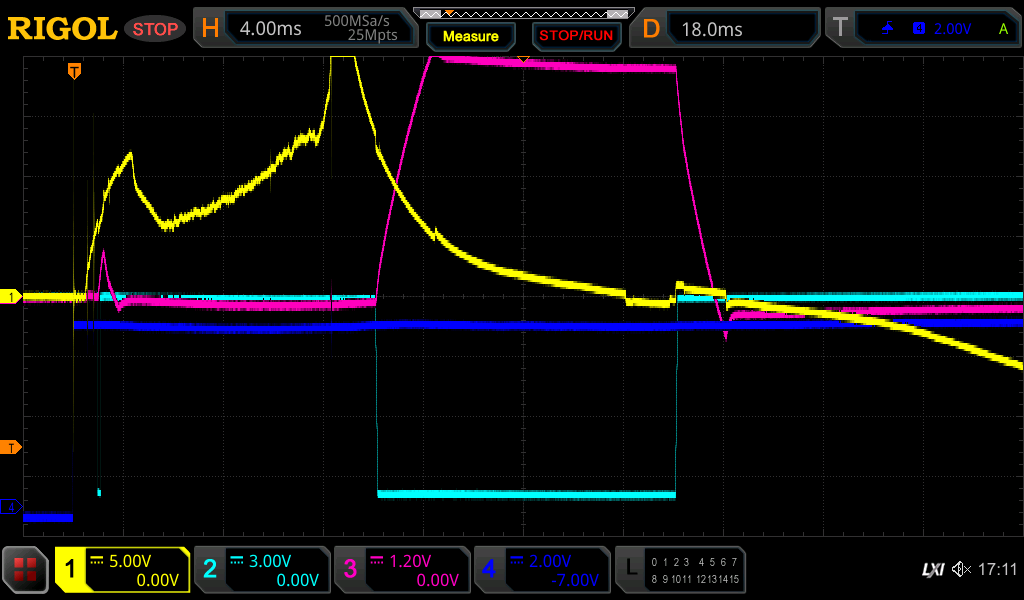Viewport: 1024px width, 600px height.
Task: Click the channel 1 ground level marker
Action: click(x=12, y=297)
